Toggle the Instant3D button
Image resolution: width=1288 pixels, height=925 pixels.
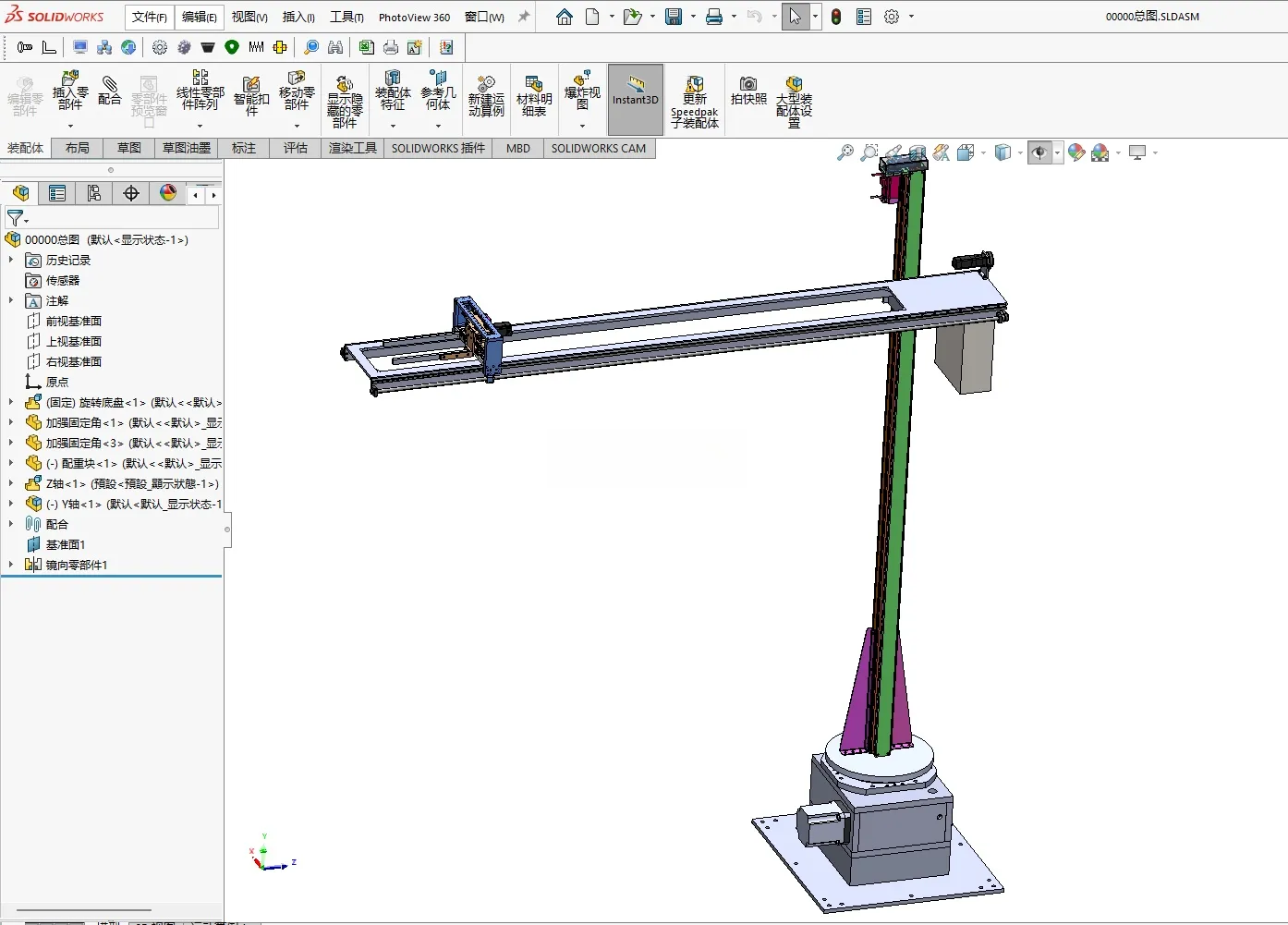[x=636, y=99]
